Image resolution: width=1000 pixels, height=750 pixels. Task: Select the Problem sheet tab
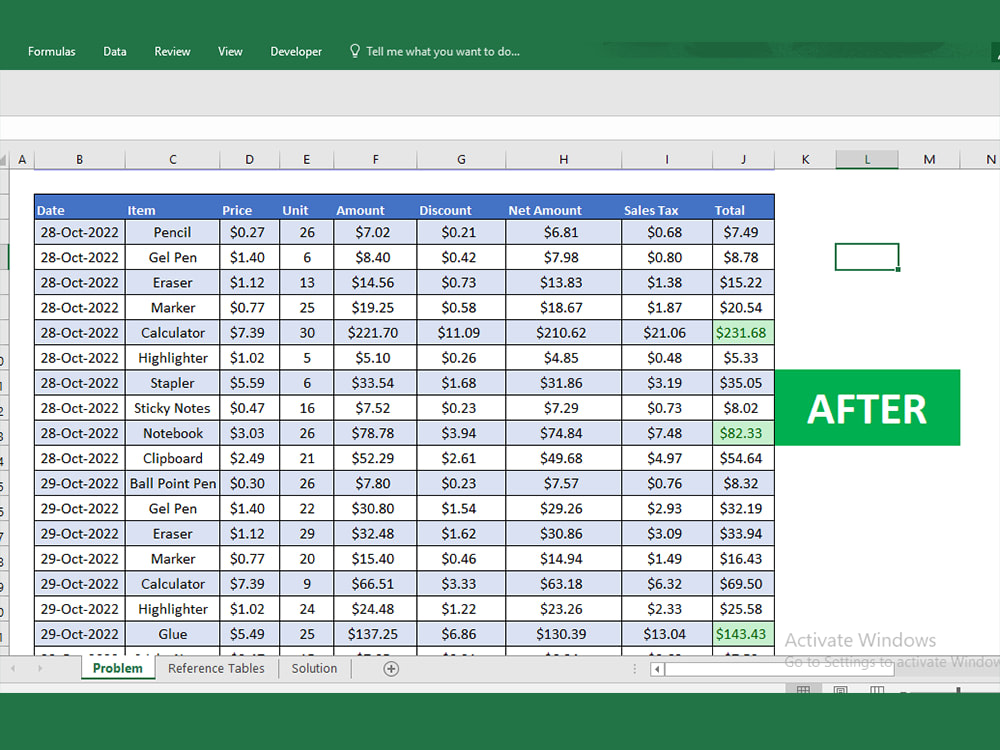pyautogui.click(x=118, y=668)
